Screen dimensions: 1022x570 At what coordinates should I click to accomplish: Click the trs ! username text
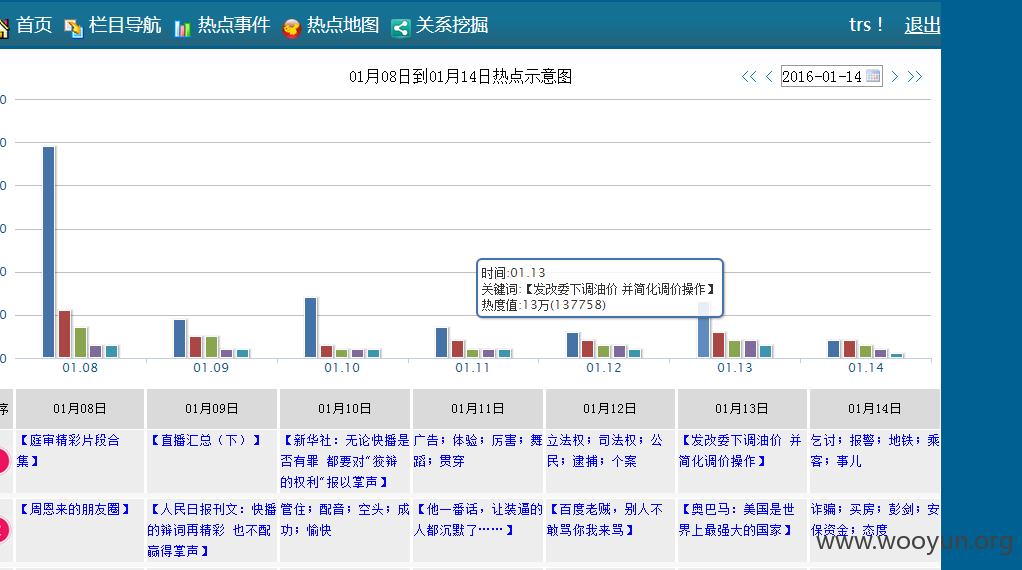866,25
